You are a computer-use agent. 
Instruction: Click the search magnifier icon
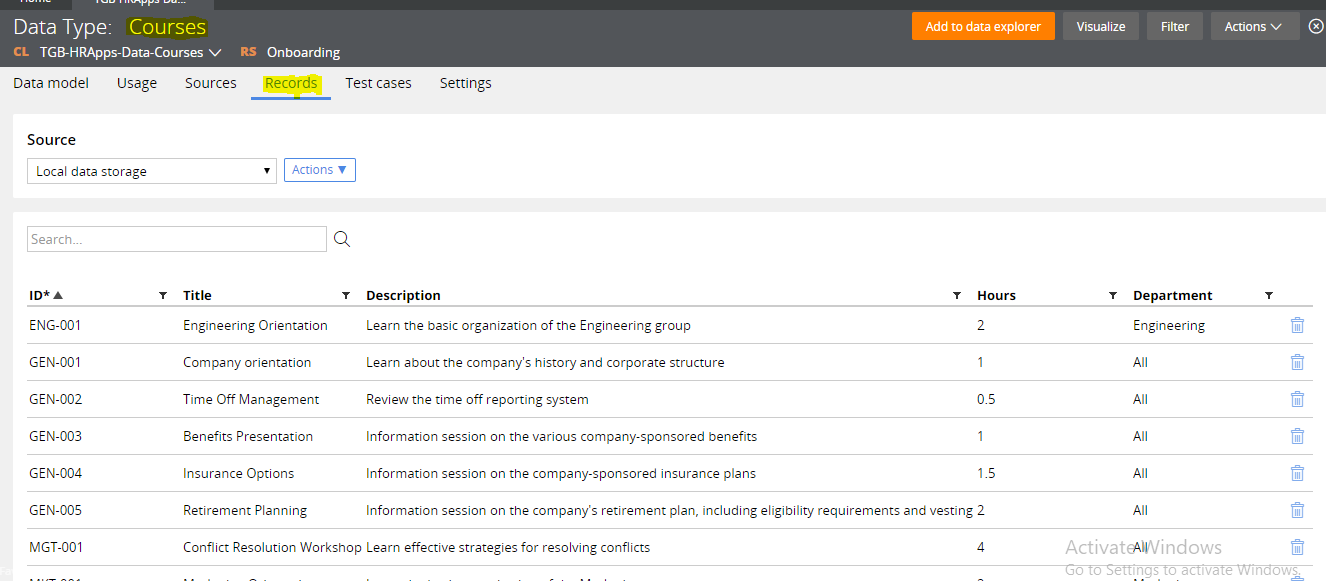pyautogui.click(x=342, y=239)
